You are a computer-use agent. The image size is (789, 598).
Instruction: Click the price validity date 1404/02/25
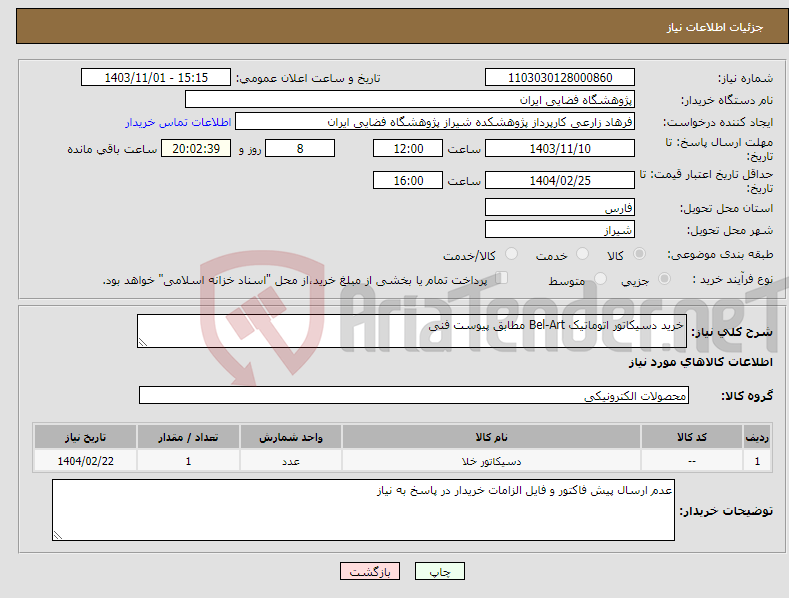tap(560, 180)
